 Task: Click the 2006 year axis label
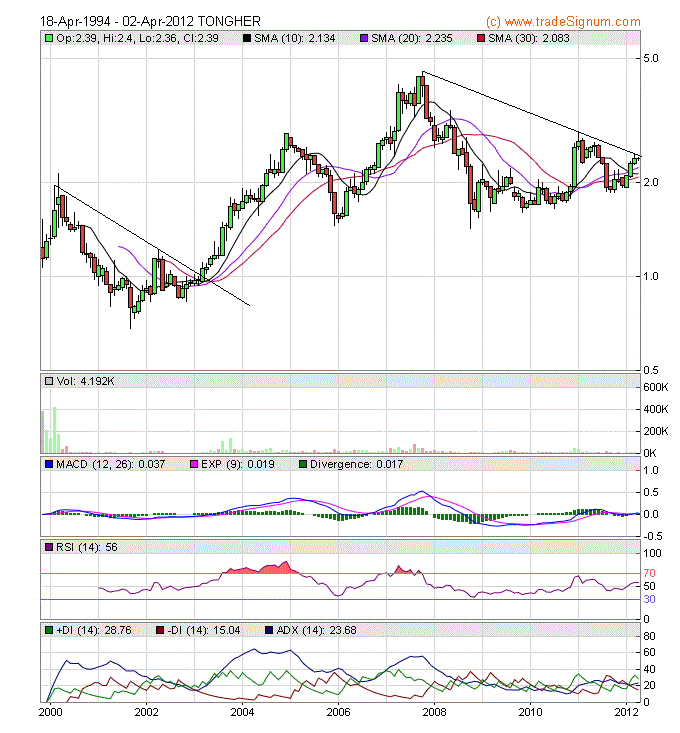338,712
